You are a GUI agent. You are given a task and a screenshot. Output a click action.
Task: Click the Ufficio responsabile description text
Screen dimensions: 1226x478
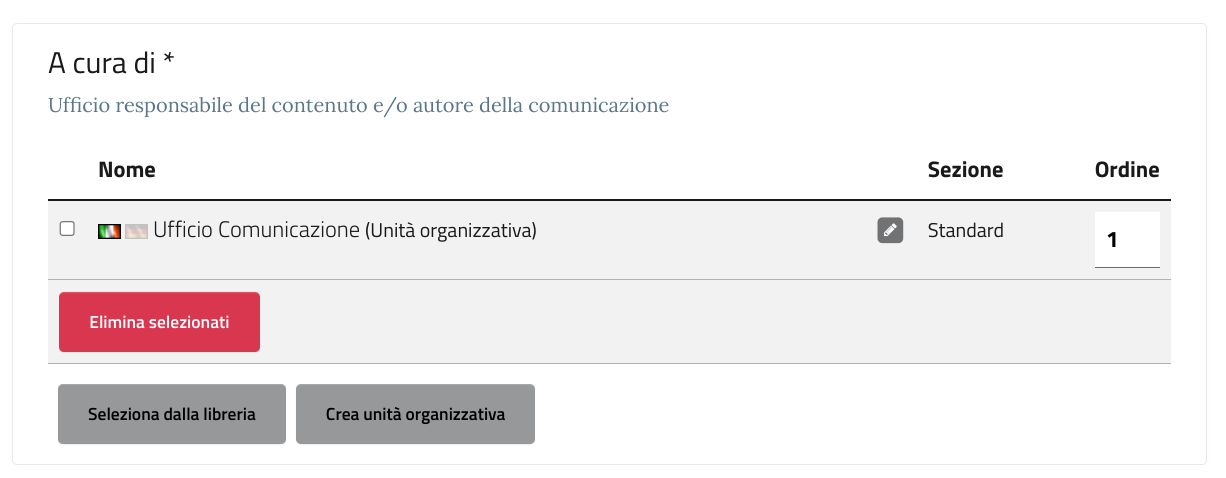coord(358,105)
